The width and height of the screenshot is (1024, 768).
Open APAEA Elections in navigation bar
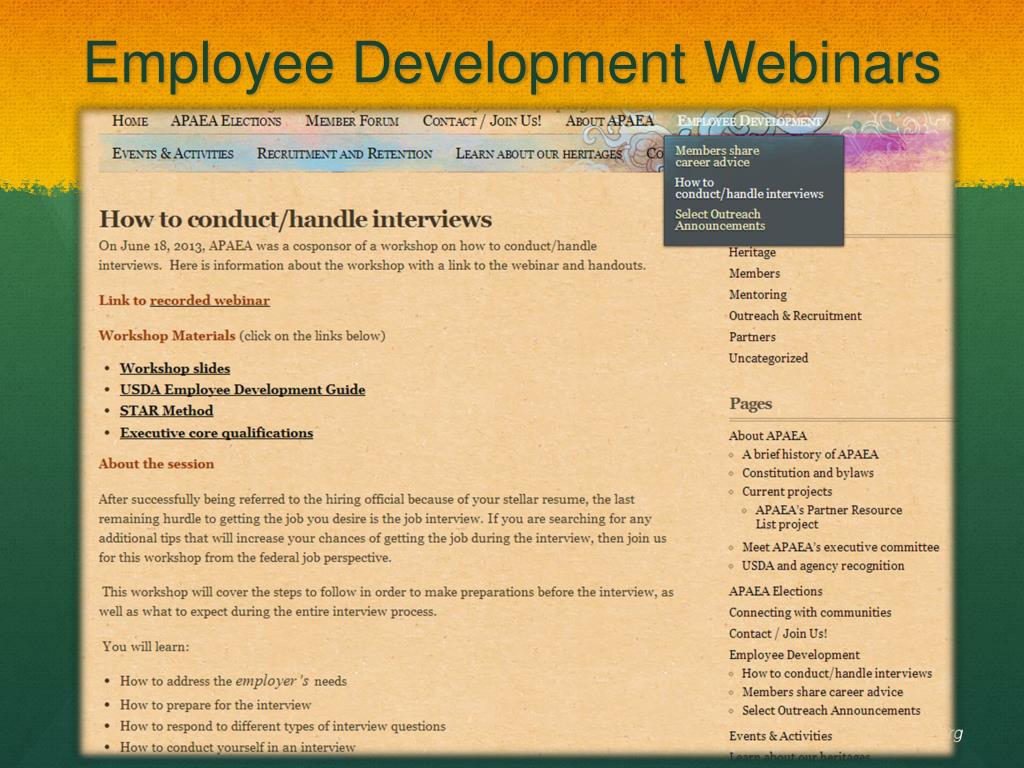[226, 121]
